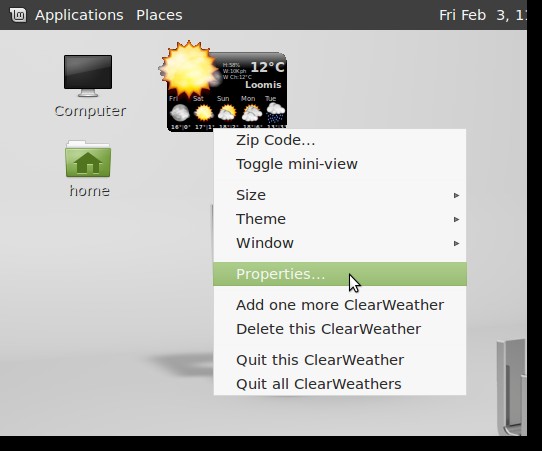
Task: Click Monday's cloudy forecast icon
Action: (251, 113)
